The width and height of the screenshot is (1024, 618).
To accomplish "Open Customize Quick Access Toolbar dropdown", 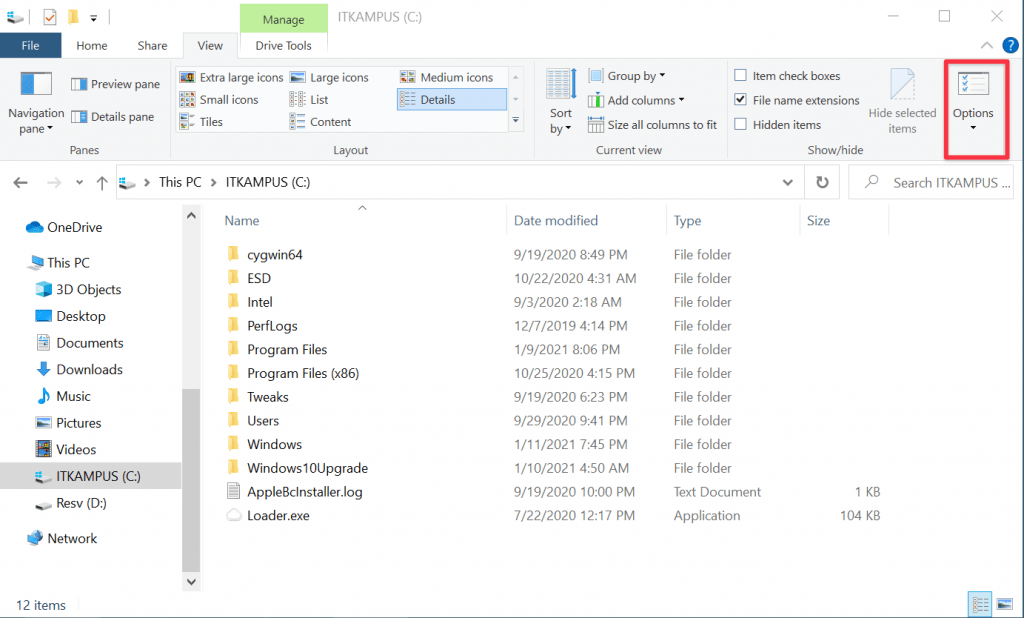I will [x=94, y=18].
